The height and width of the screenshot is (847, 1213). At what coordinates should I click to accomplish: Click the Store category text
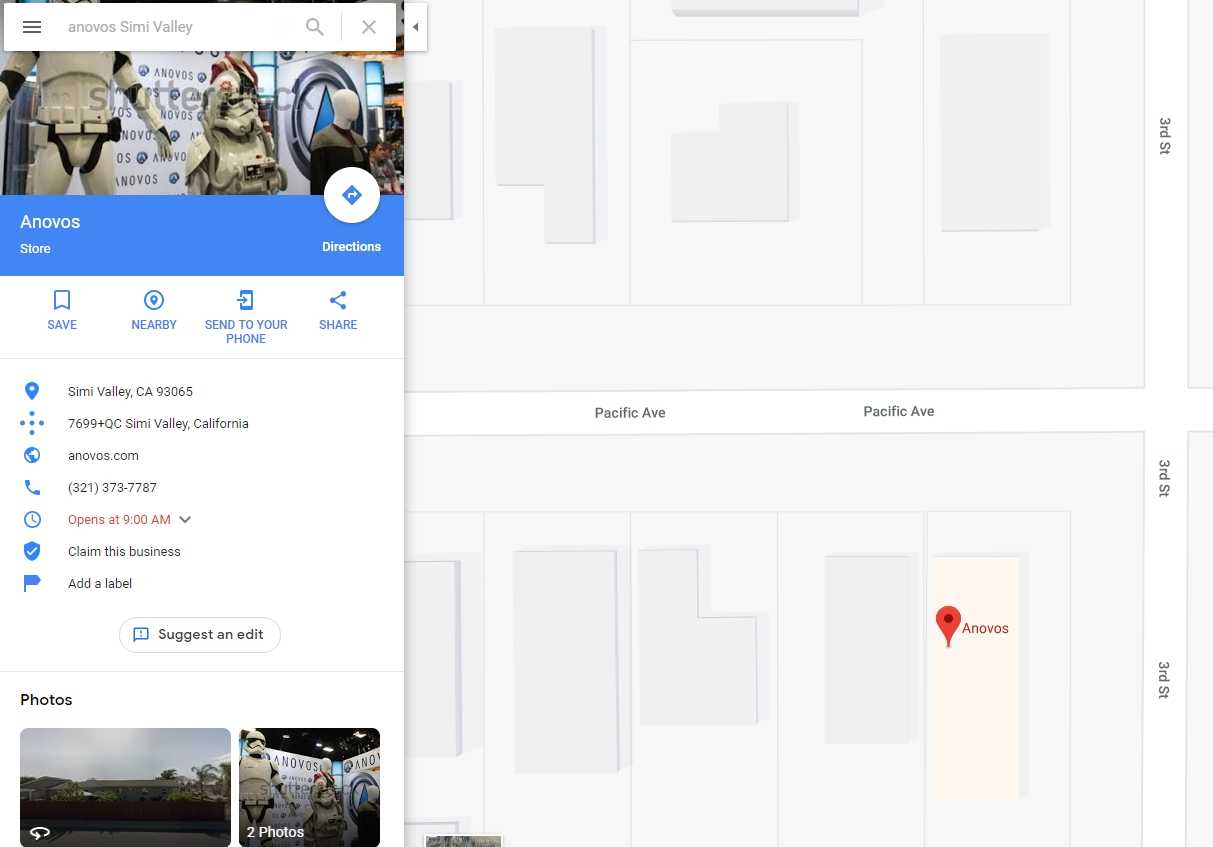(35, 249)
